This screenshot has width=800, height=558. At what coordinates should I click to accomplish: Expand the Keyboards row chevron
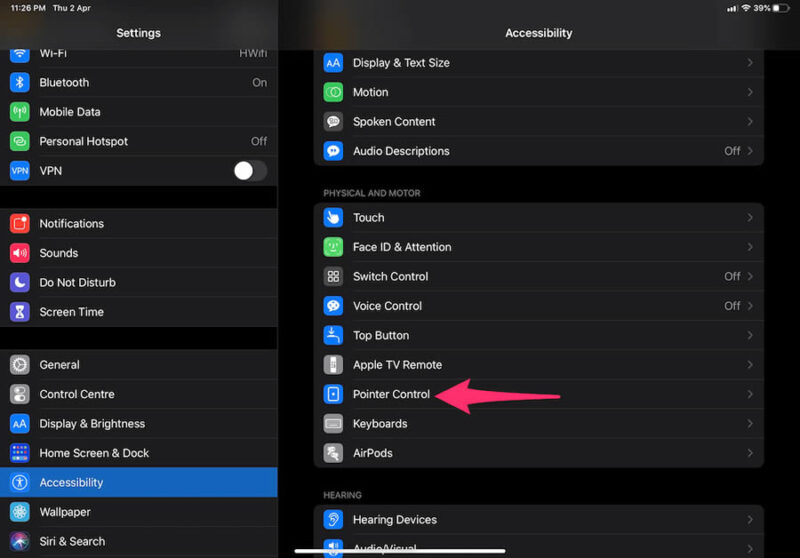[750, 424]
